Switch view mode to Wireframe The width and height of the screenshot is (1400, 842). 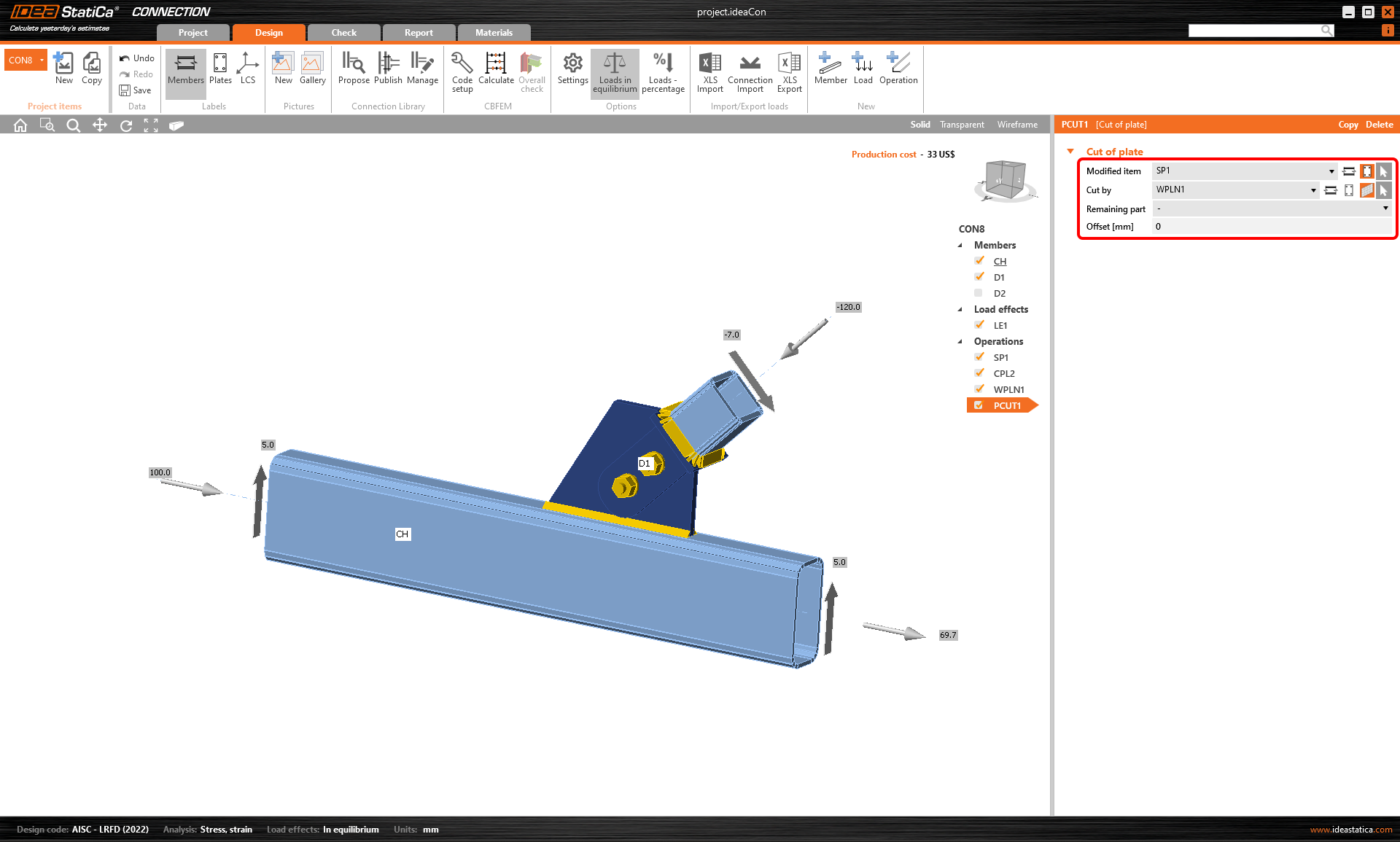point(1016,125)
